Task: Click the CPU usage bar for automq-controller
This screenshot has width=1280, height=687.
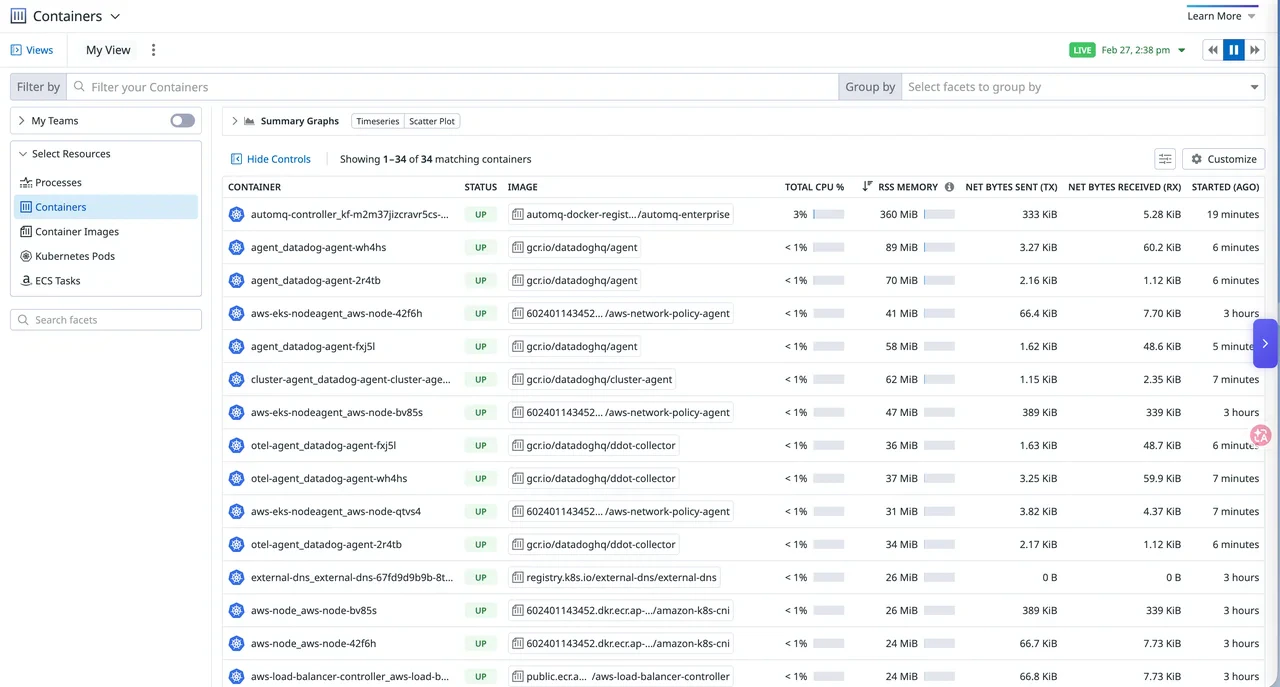Action: tap(827, 213)
